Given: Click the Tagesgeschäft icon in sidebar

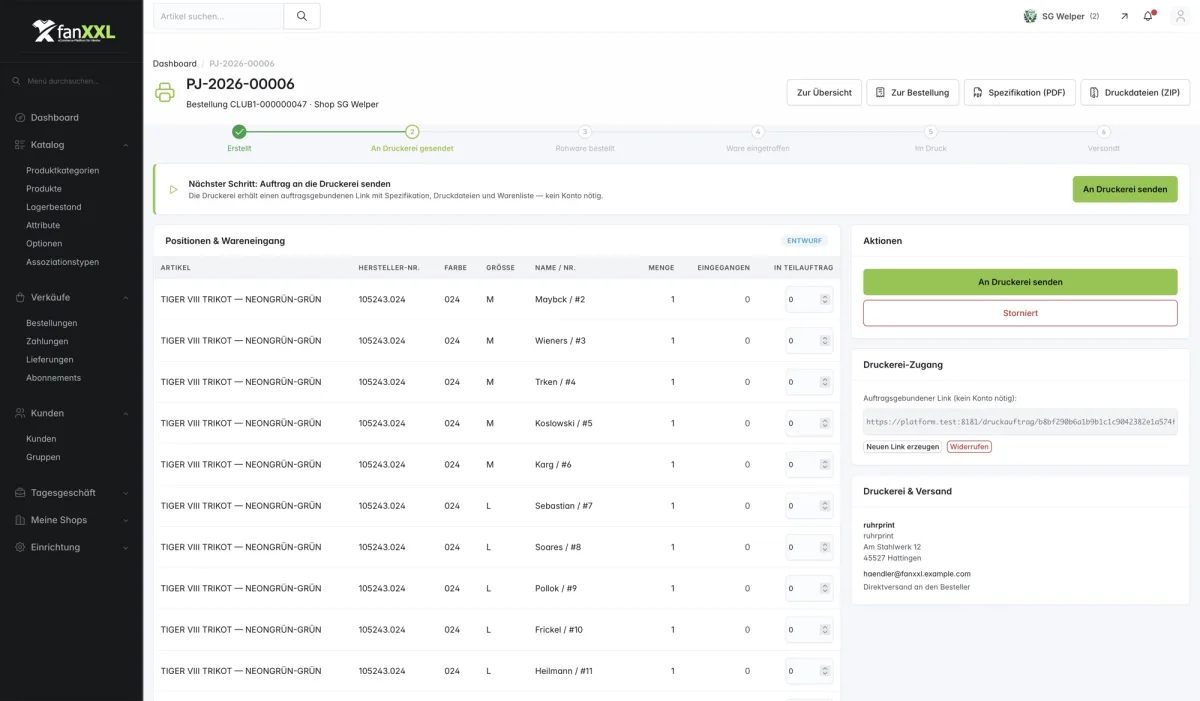Looking at the screenshot, I should tap(20, 493).
